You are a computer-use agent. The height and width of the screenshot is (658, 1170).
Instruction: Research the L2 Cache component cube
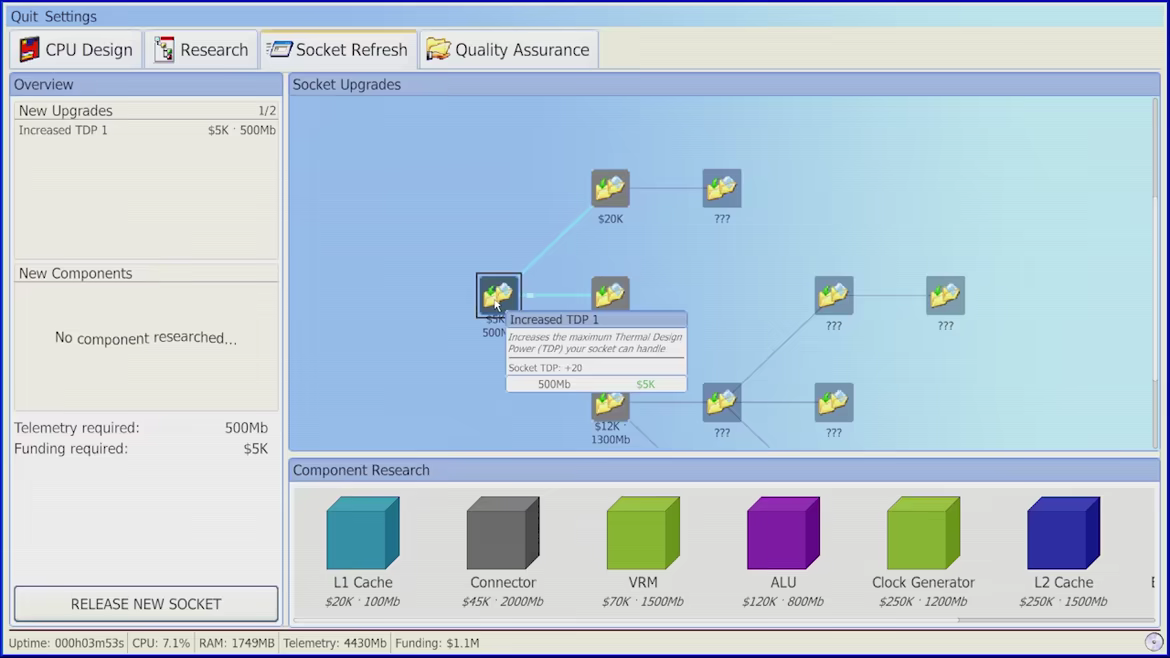tap(1064, 533)
